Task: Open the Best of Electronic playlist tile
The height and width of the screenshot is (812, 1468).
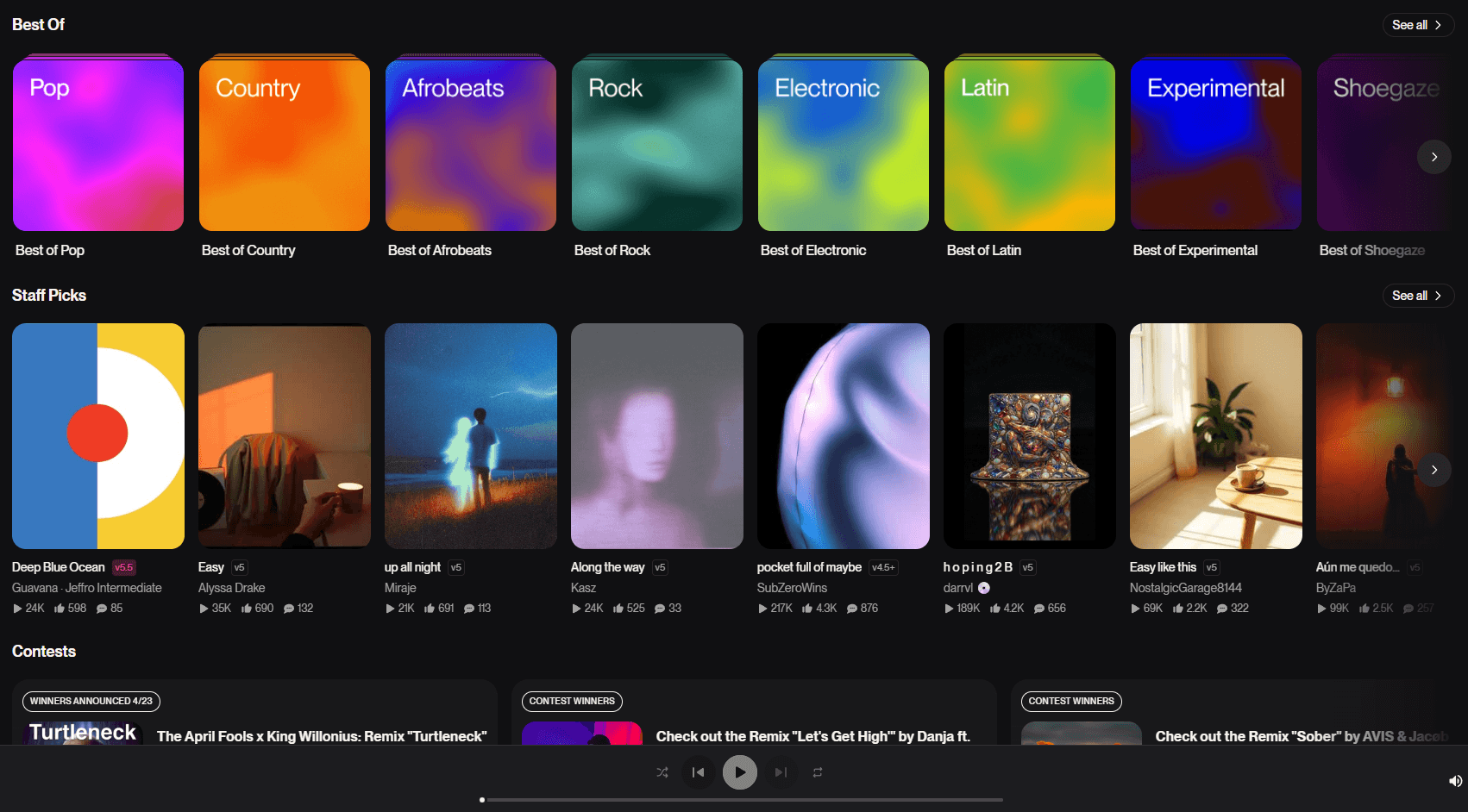Action: 843,145
